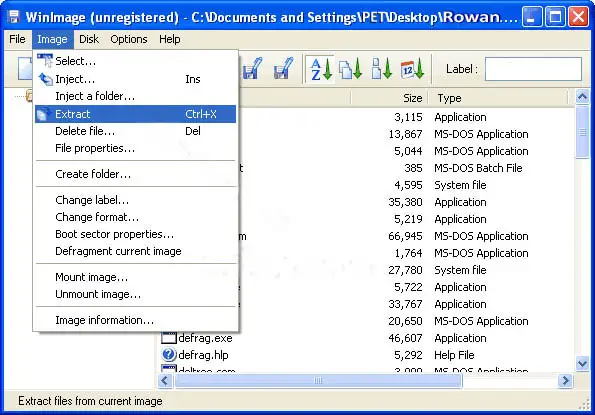This screenshot has height=415, width=595.
Task: Click the Help File type cell
Action: point(454,355)
